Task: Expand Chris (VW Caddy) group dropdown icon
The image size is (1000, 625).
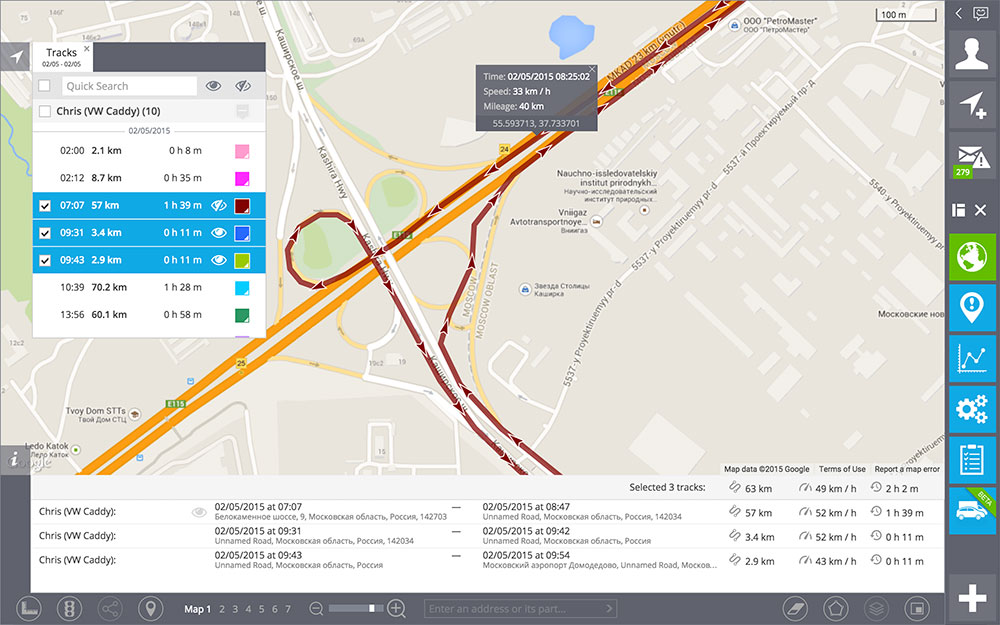Action: tap(242, 112)
